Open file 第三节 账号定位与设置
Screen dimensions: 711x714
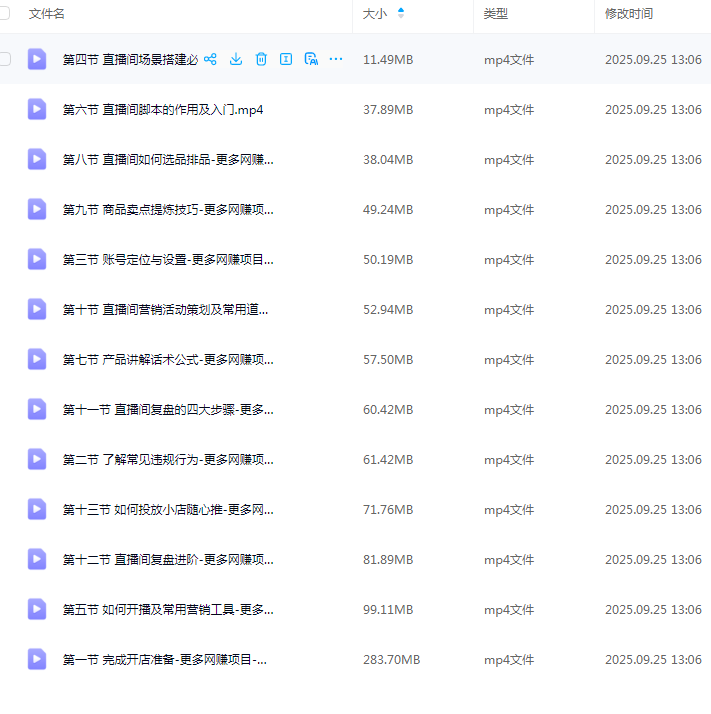[168, 260]
